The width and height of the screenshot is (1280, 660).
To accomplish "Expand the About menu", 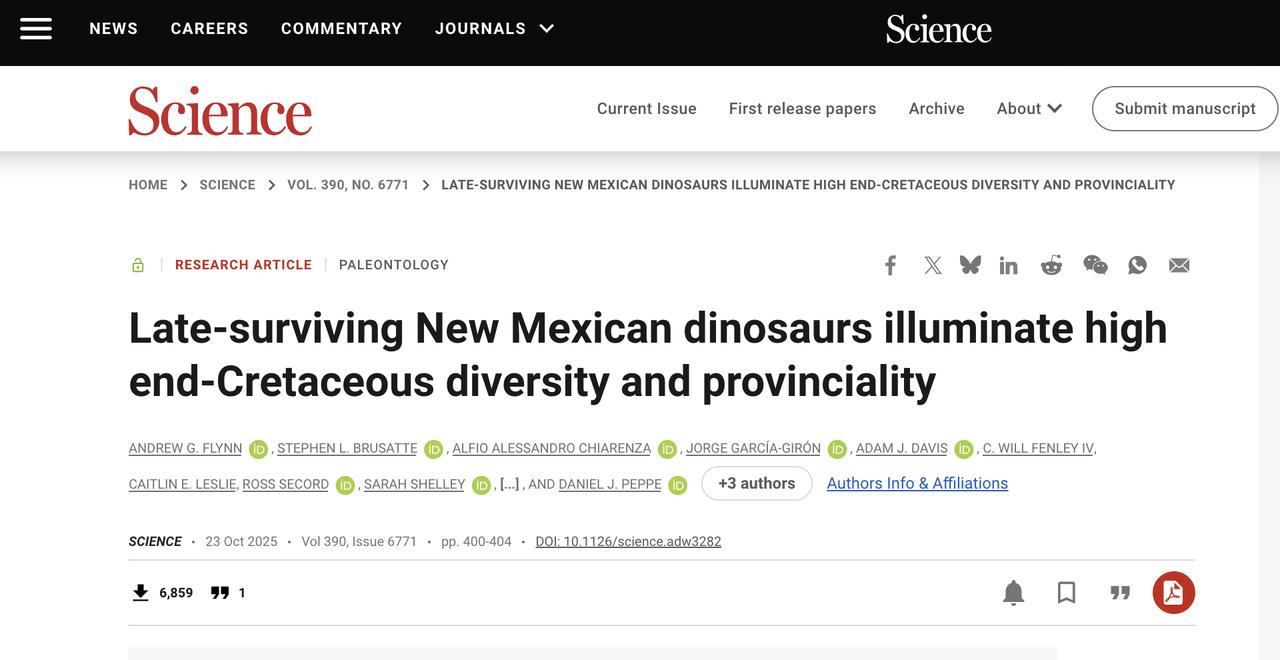I will (x=1029, y=109).
